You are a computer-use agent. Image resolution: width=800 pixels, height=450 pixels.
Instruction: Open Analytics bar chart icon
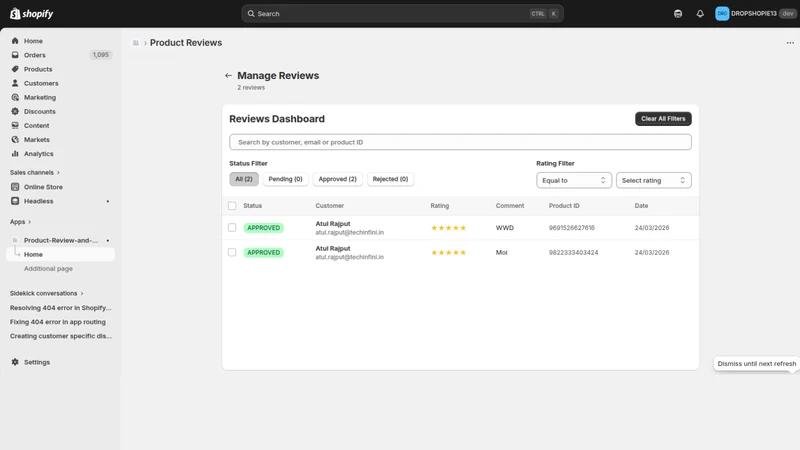pyautogui.click(x=15, y=154)
